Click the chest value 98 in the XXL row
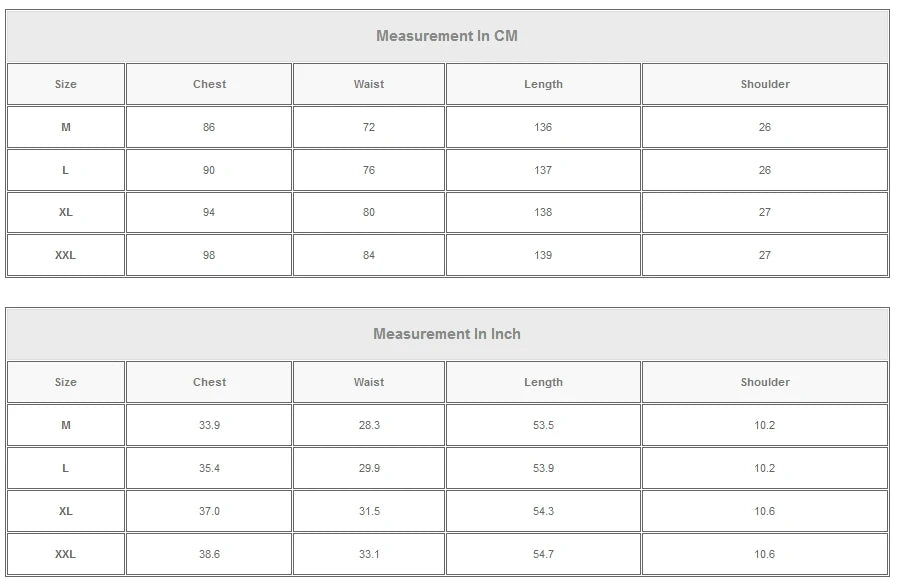The width and height of the screenshot is (898, 586). click(x=209, y=255)
